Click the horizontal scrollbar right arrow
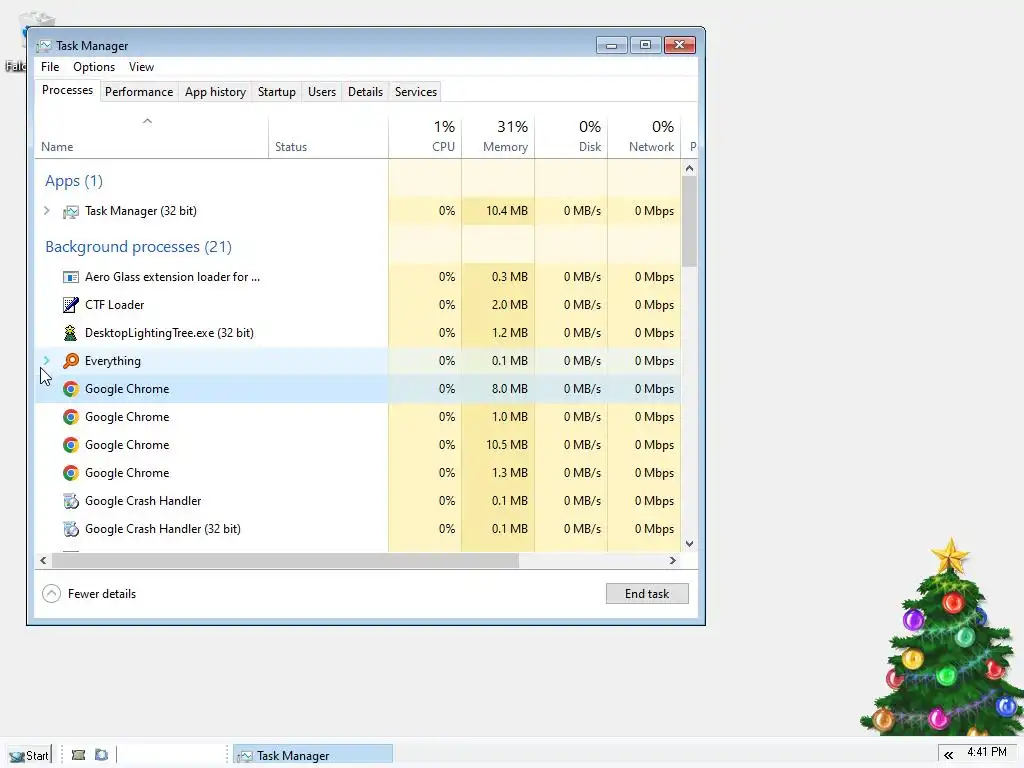The height and width of the screenshot is (768, 1024). click(x=673, y=560)
